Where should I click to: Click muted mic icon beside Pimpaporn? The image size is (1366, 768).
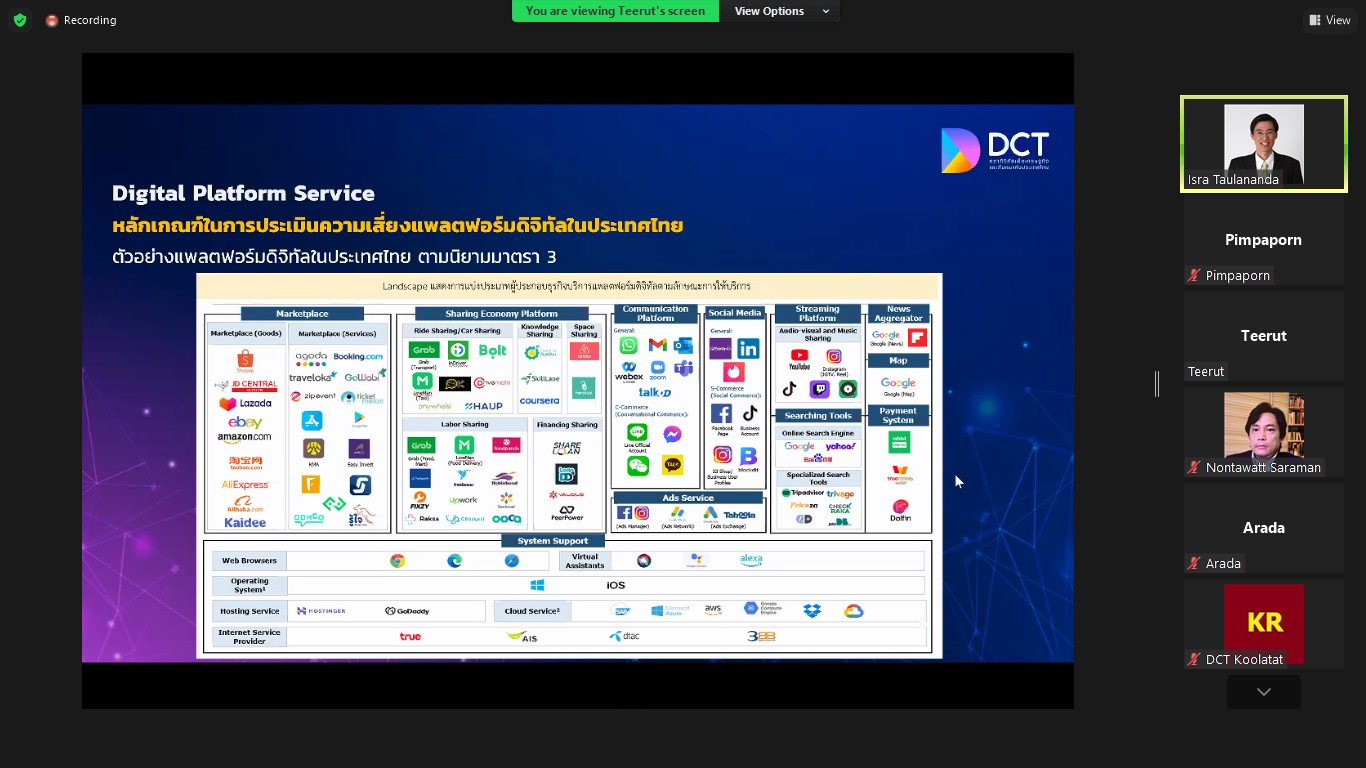(x=1194, y=276)
